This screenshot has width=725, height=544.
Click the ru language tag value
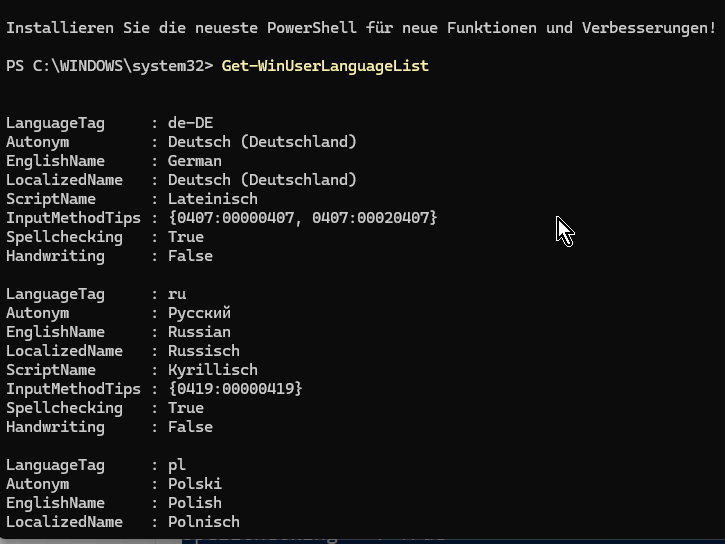[177, 294]
